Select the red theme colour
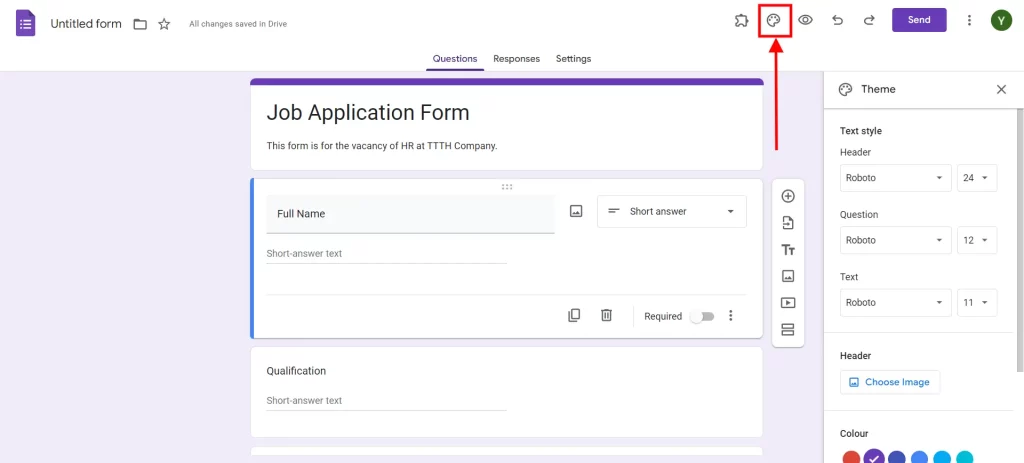The width and height of the screenshot is (1024, 463). tap(851, 458)
